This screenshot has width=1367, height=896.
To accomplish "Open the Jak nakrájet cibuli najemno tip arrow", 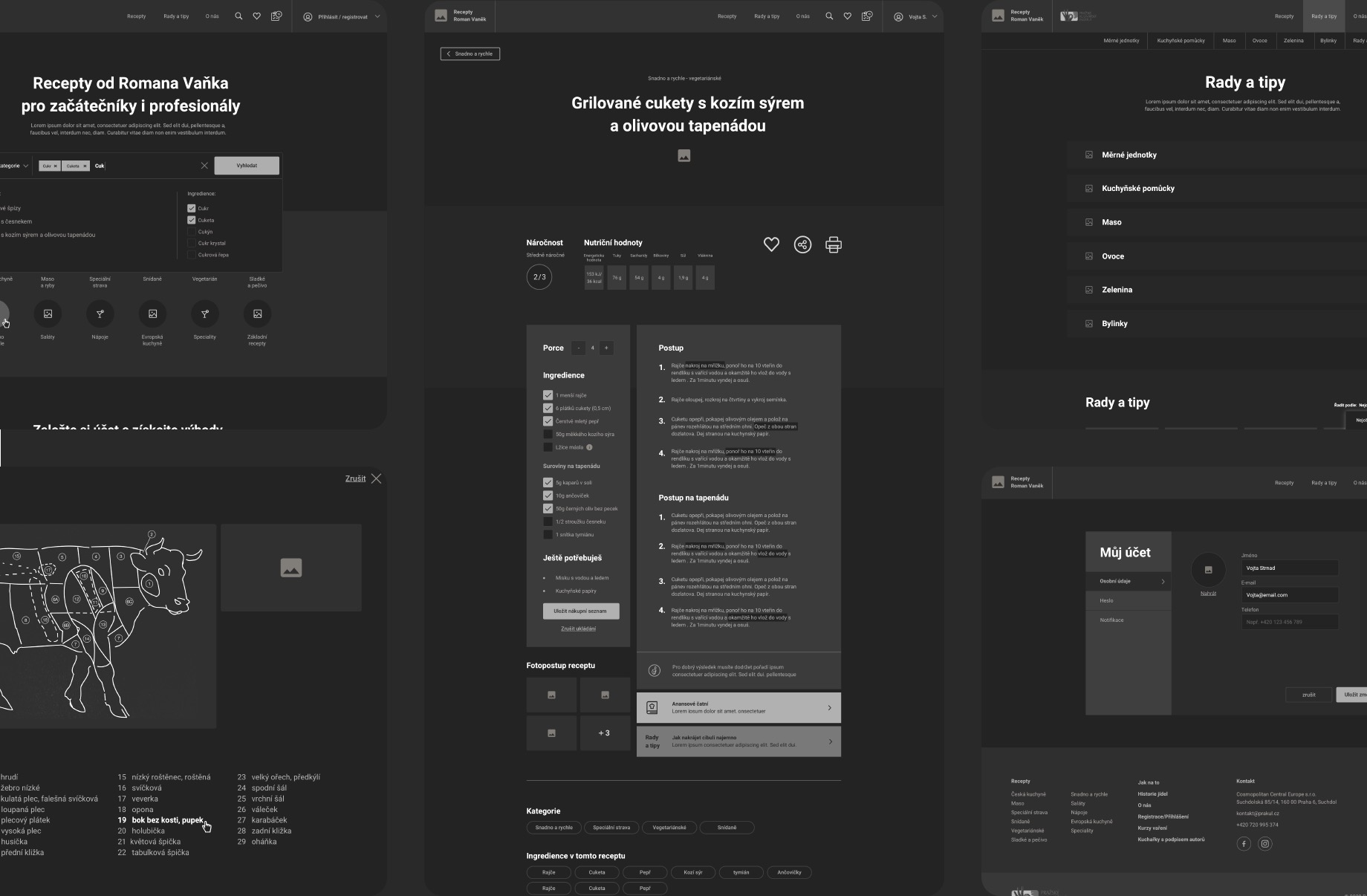I will pos(830,741).
